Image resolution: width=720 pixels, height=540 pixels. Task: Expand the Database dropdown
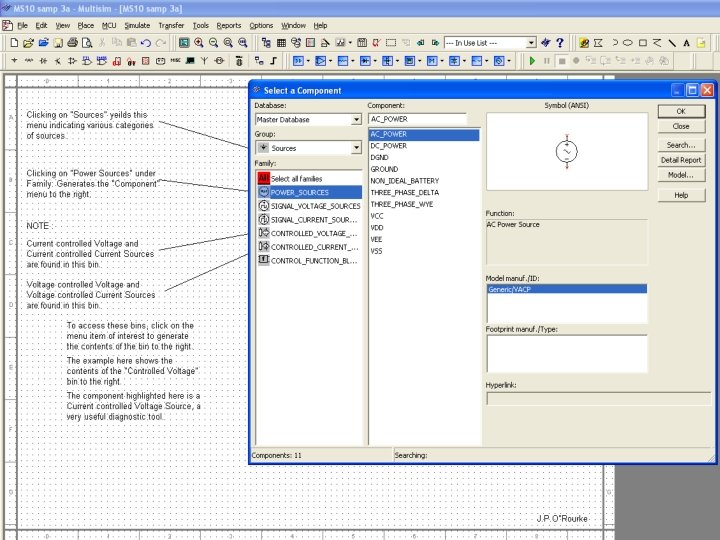pyautogui.click(x=356, y=120)
